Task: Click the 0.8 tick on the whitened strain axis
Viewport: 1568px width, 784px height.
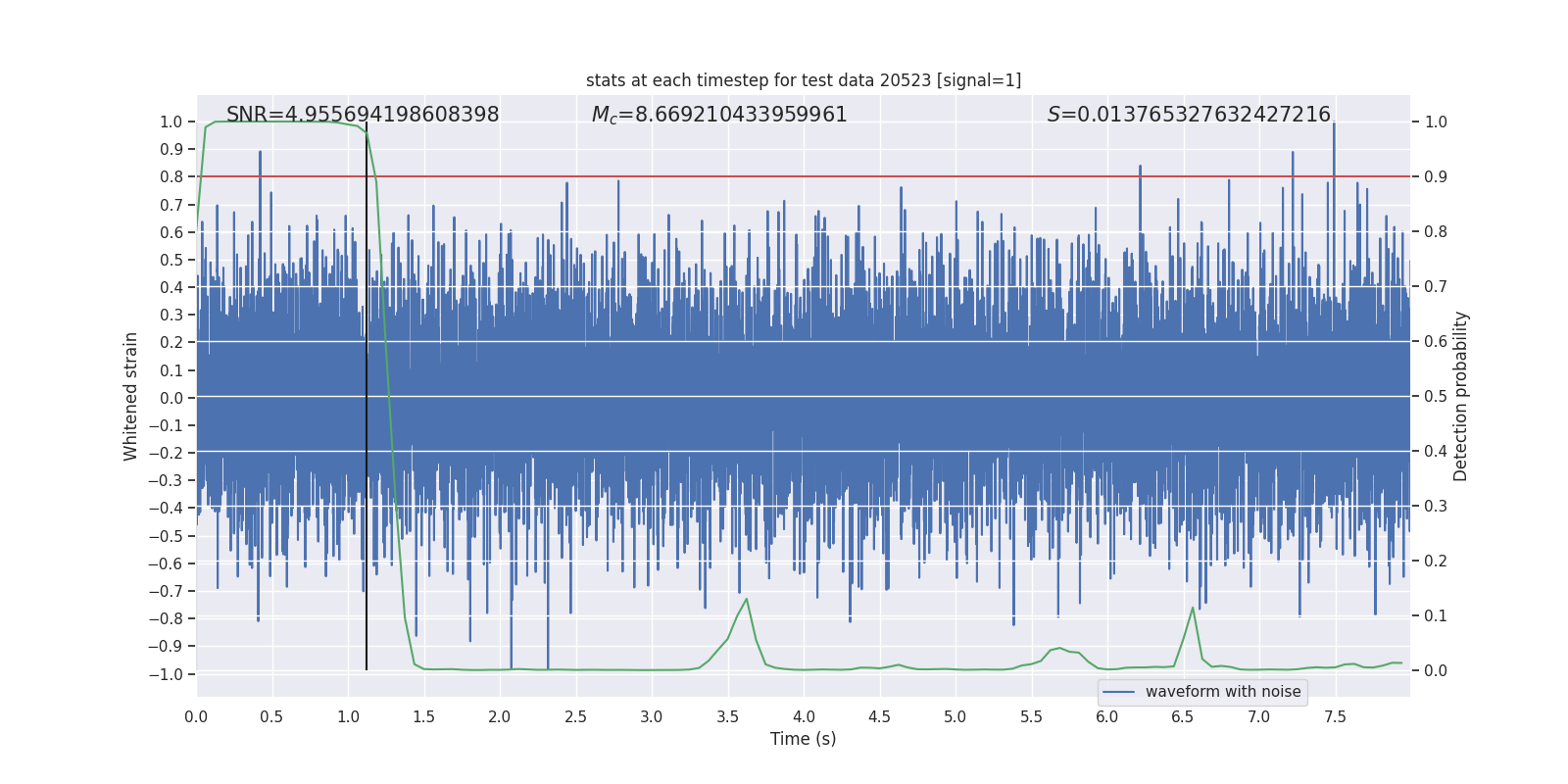Action: click(171, 177)
